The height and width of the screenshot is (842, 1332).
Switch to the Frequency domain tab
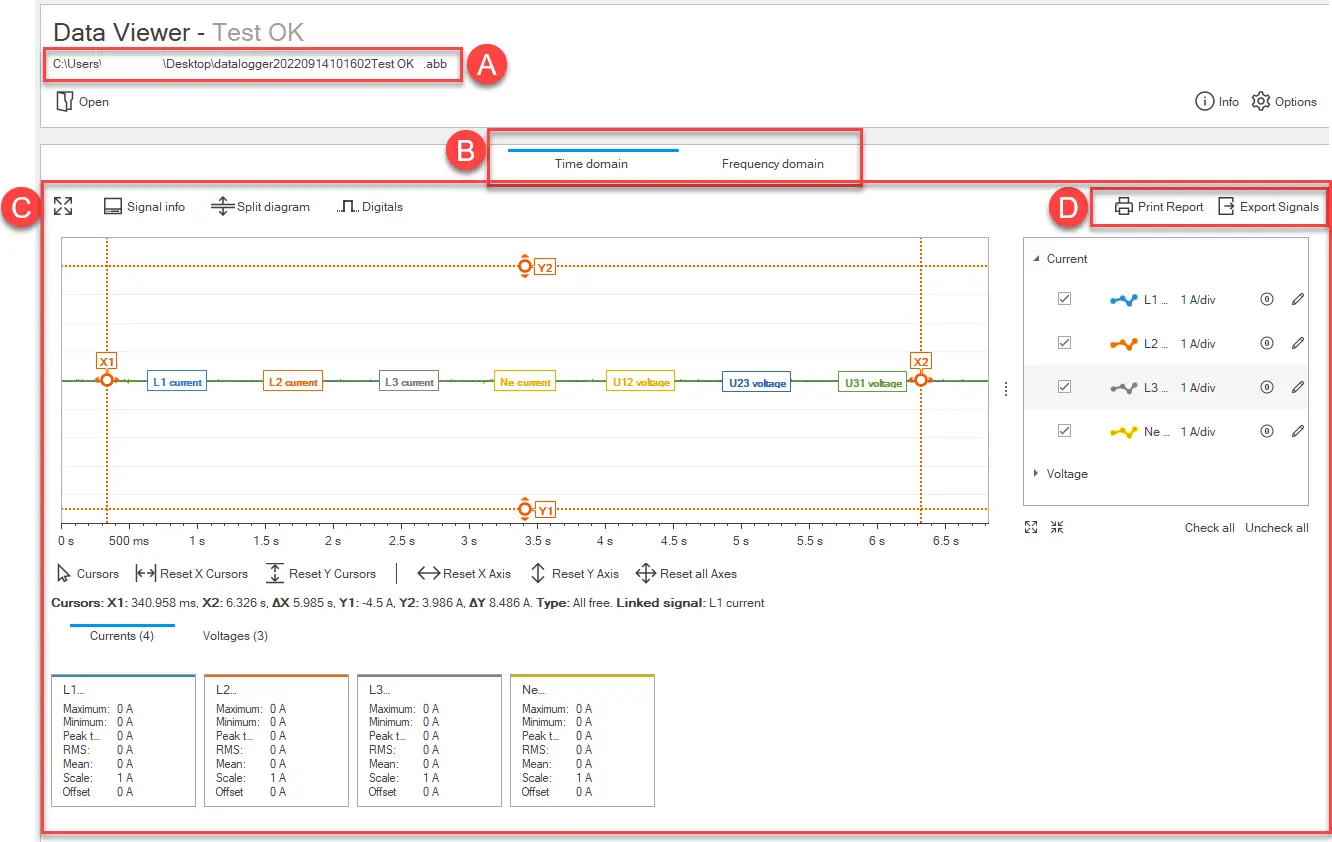tap(772, 164)
